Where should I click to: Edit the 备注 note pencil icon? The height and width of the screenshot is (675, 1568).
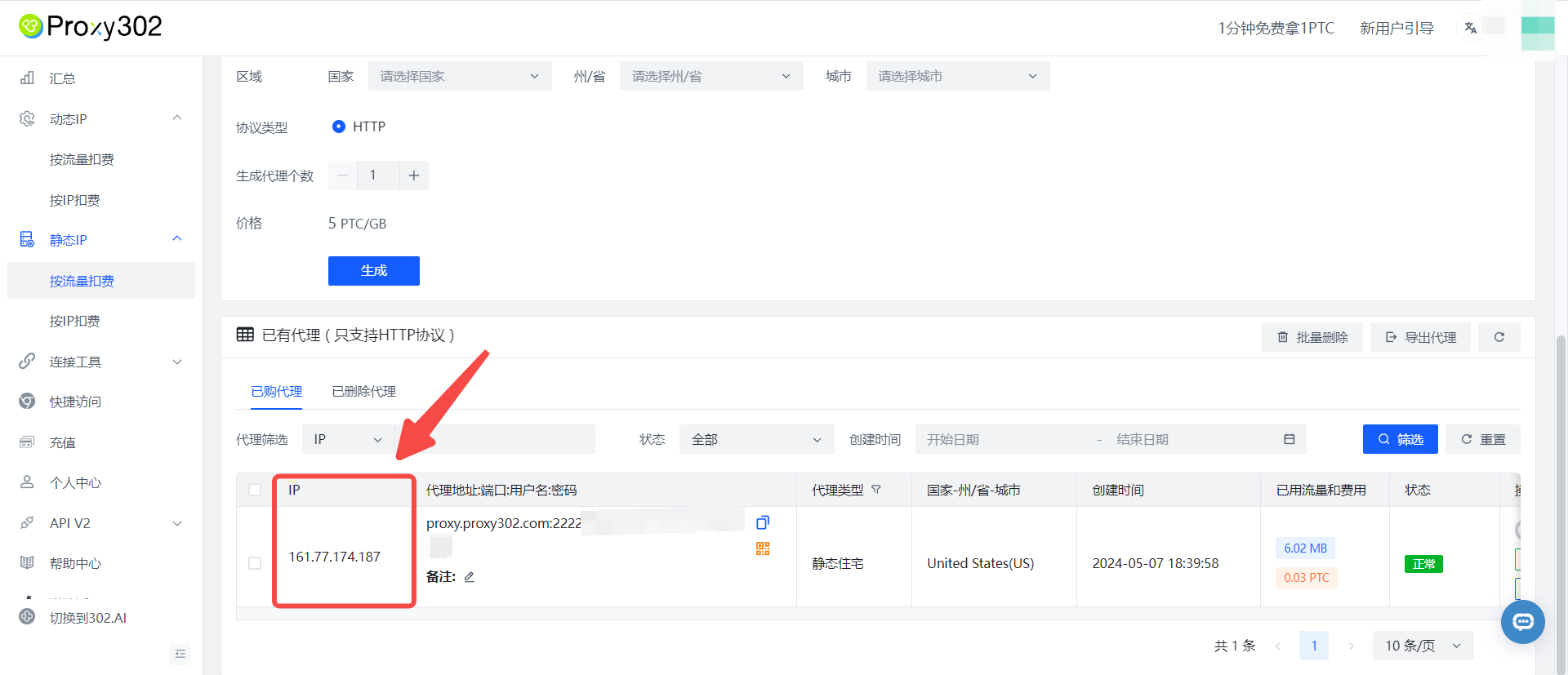470,577
